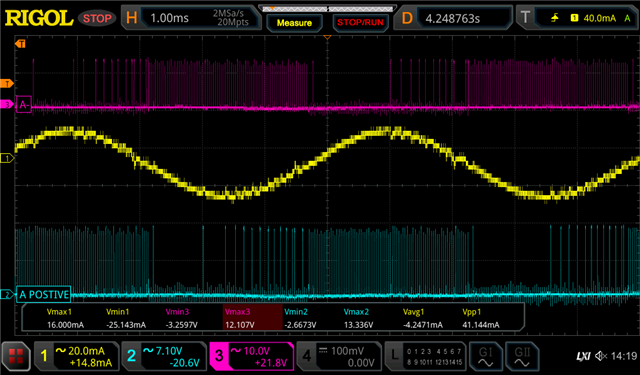Click the orange trigger point triangle at top center
Image resolution: width=640 pixels, height=375 pixels.
click(327, 38)
